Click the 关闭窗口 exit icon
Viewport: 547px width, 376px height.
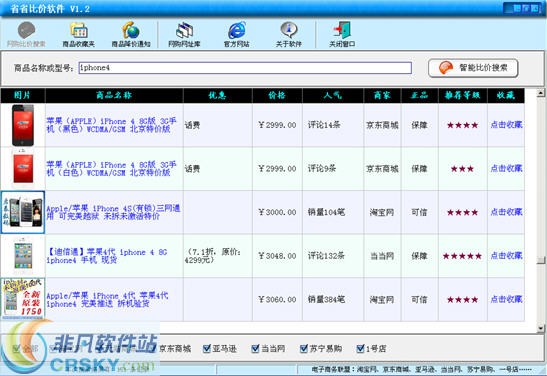coord(342,34)
